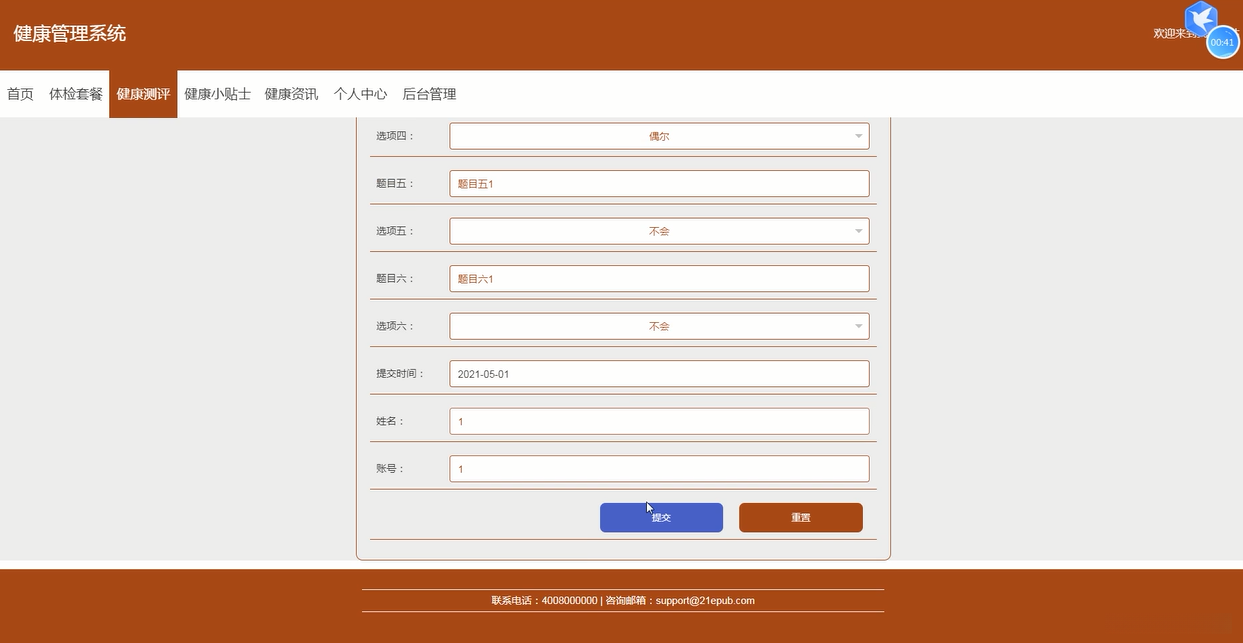Click inside the 题目五 input field
This screenshot has width=1243, height=643.
pyautogui.click(x=659, y=183)
